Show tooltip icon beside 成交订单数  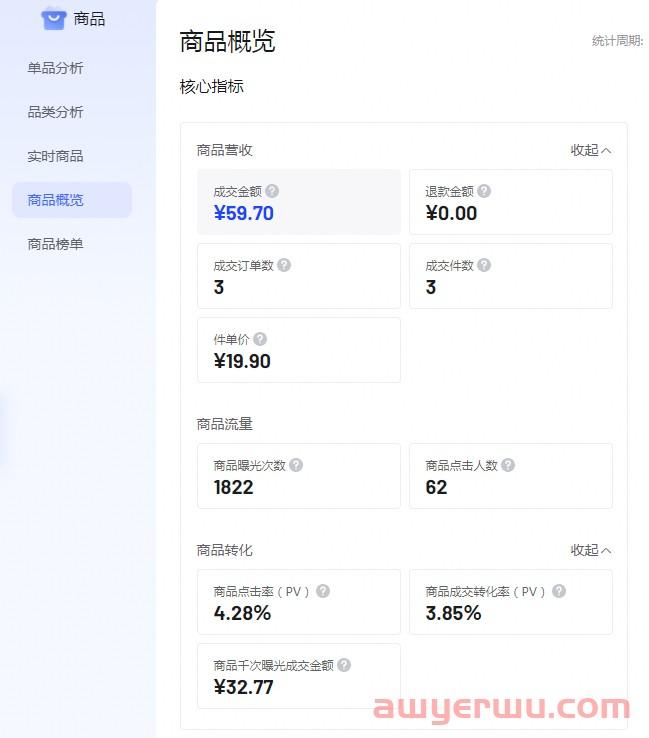point(284,265)
